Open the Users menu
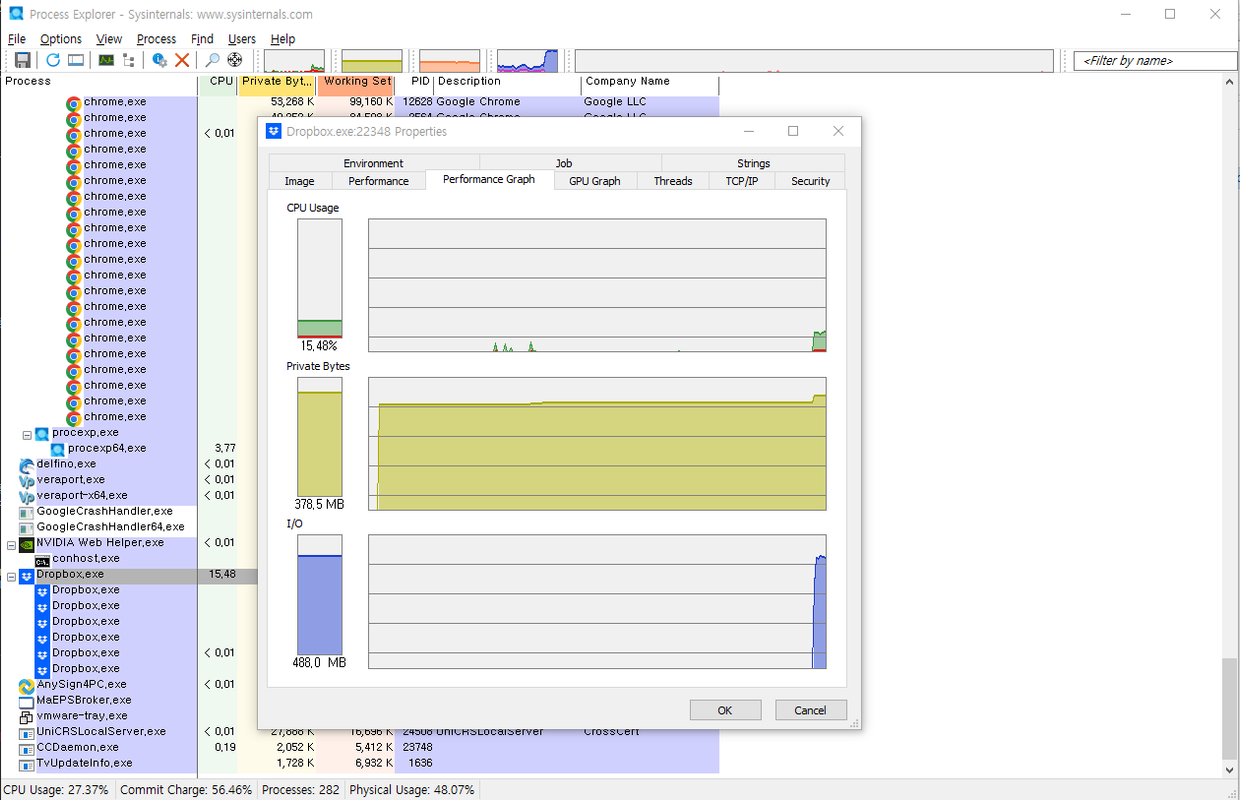1240x800 pixels. (242, 39)
